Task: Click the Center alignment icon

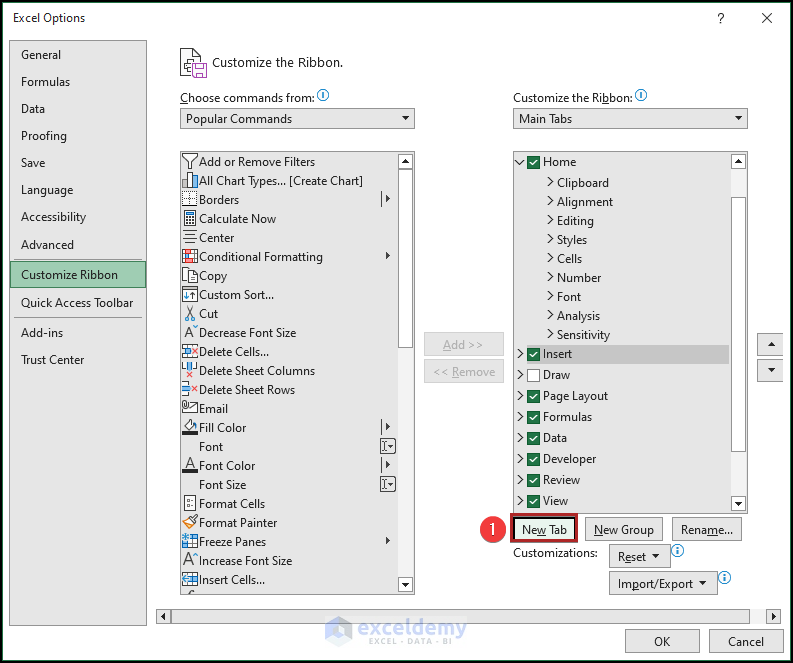Action: click(189, 237)
